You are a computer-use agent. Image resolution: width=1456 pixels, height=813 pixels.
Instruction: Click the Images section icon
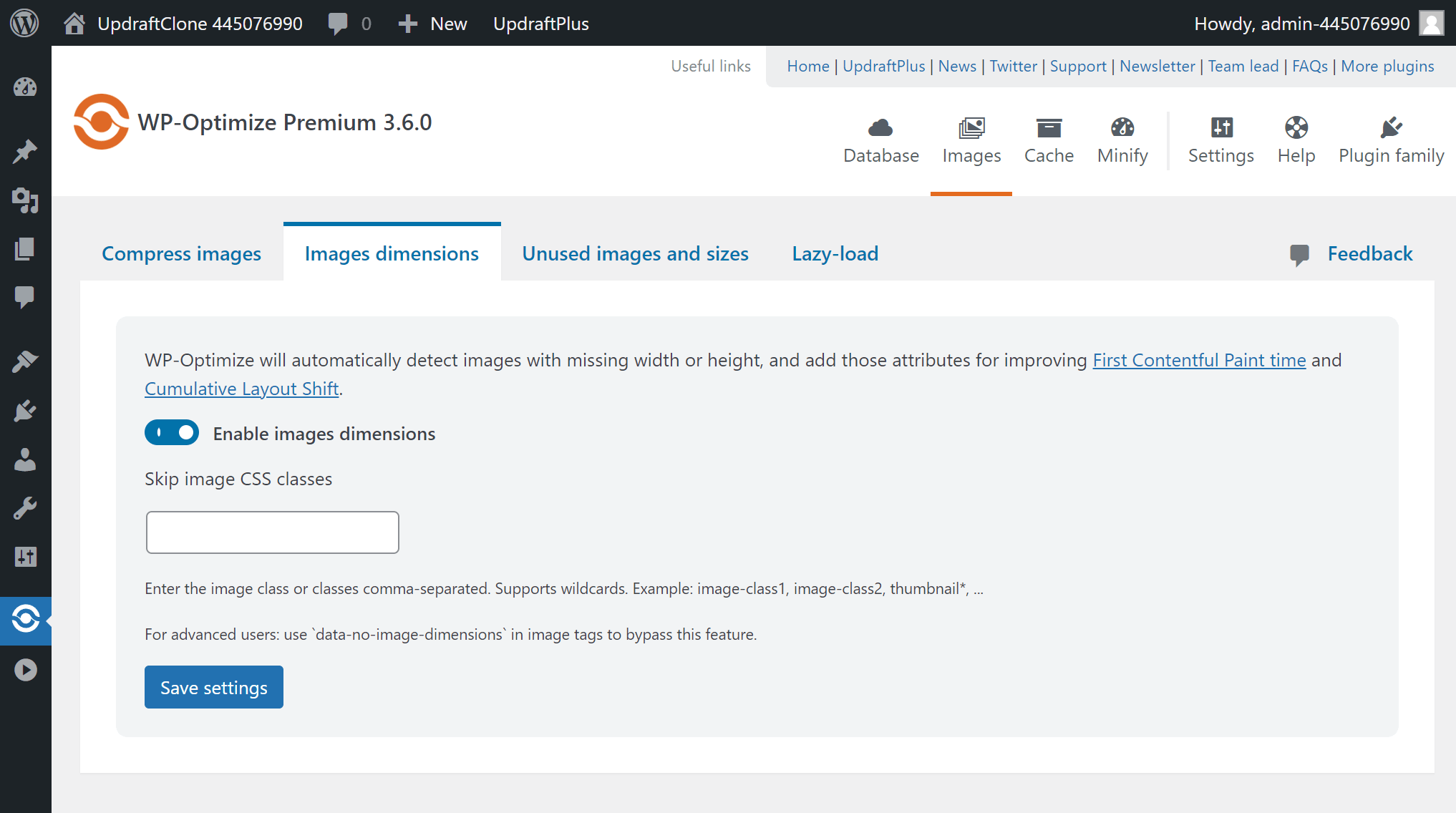click(971, 128)
